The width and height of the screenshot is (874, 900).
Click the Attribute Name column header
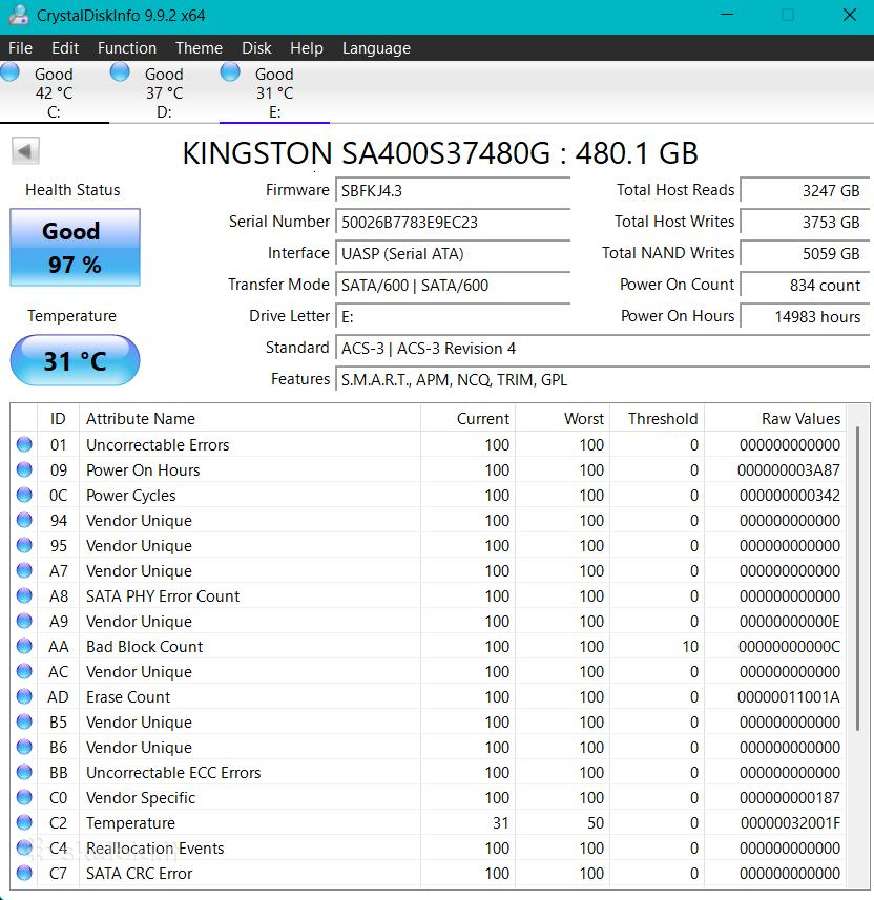pyautogui.click(x=250, y=418)
